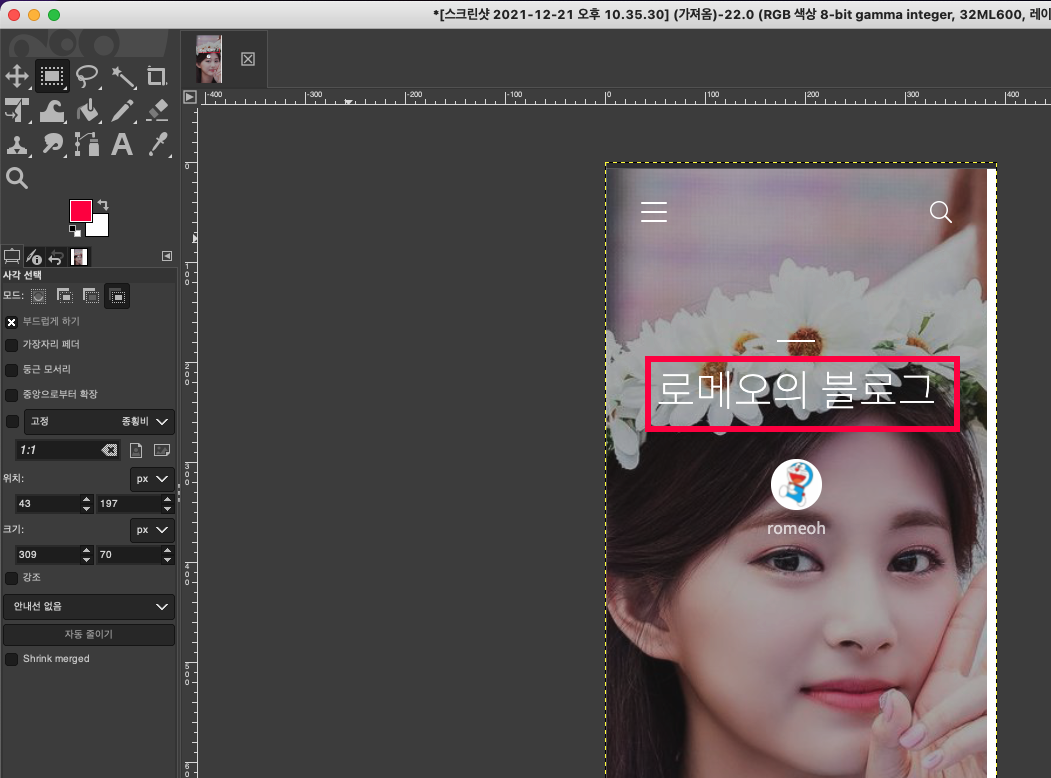Open the Device Status tab
The image size is (1051, 778).
click(x=34, y=257)
